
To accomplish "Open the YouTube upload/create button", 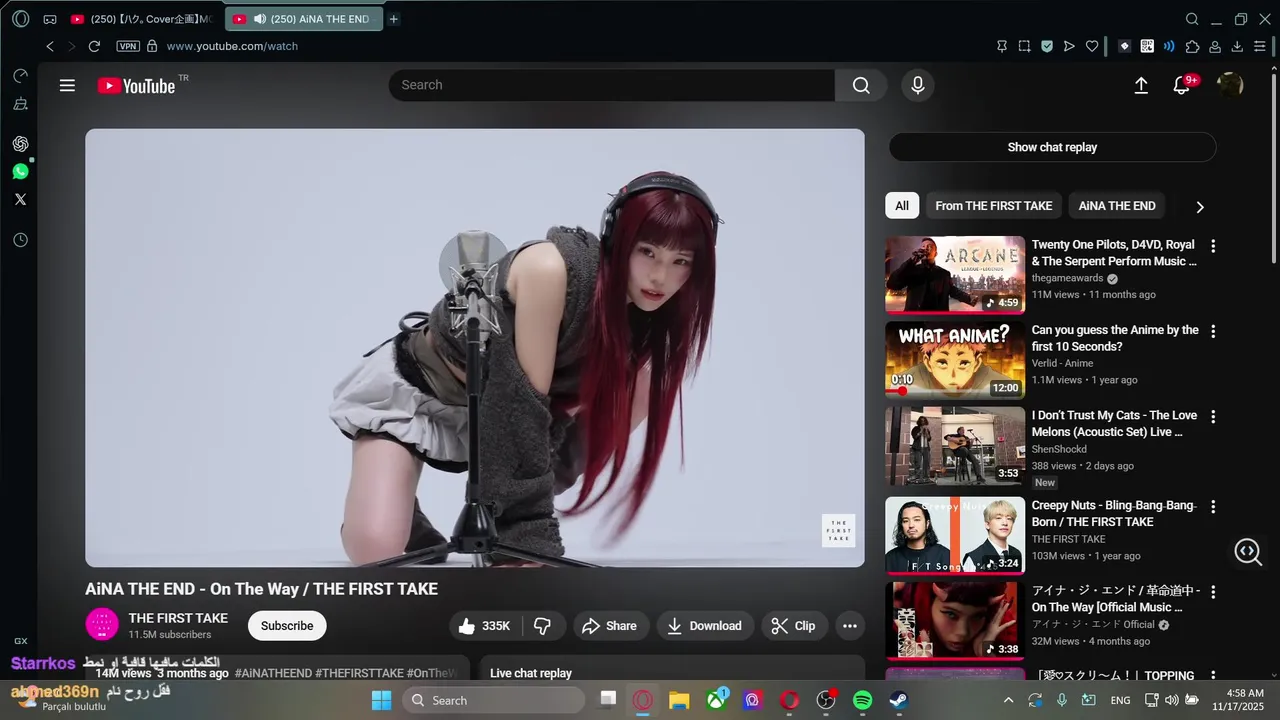I will [1141, 85].
